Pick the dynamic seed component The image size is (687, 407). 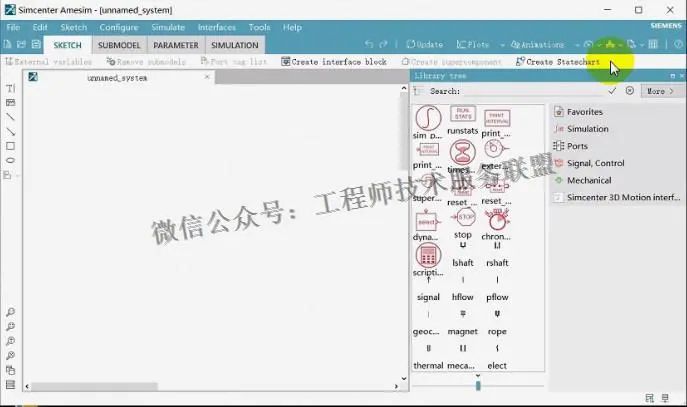pos(426,226)
